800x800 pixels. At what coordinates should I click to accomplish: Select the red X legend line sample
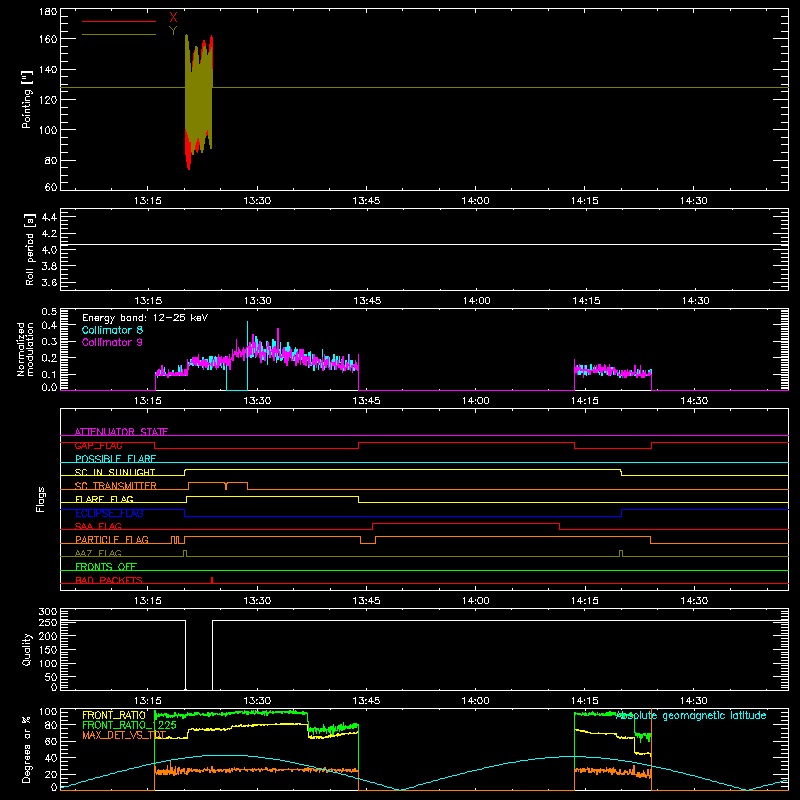119,21
